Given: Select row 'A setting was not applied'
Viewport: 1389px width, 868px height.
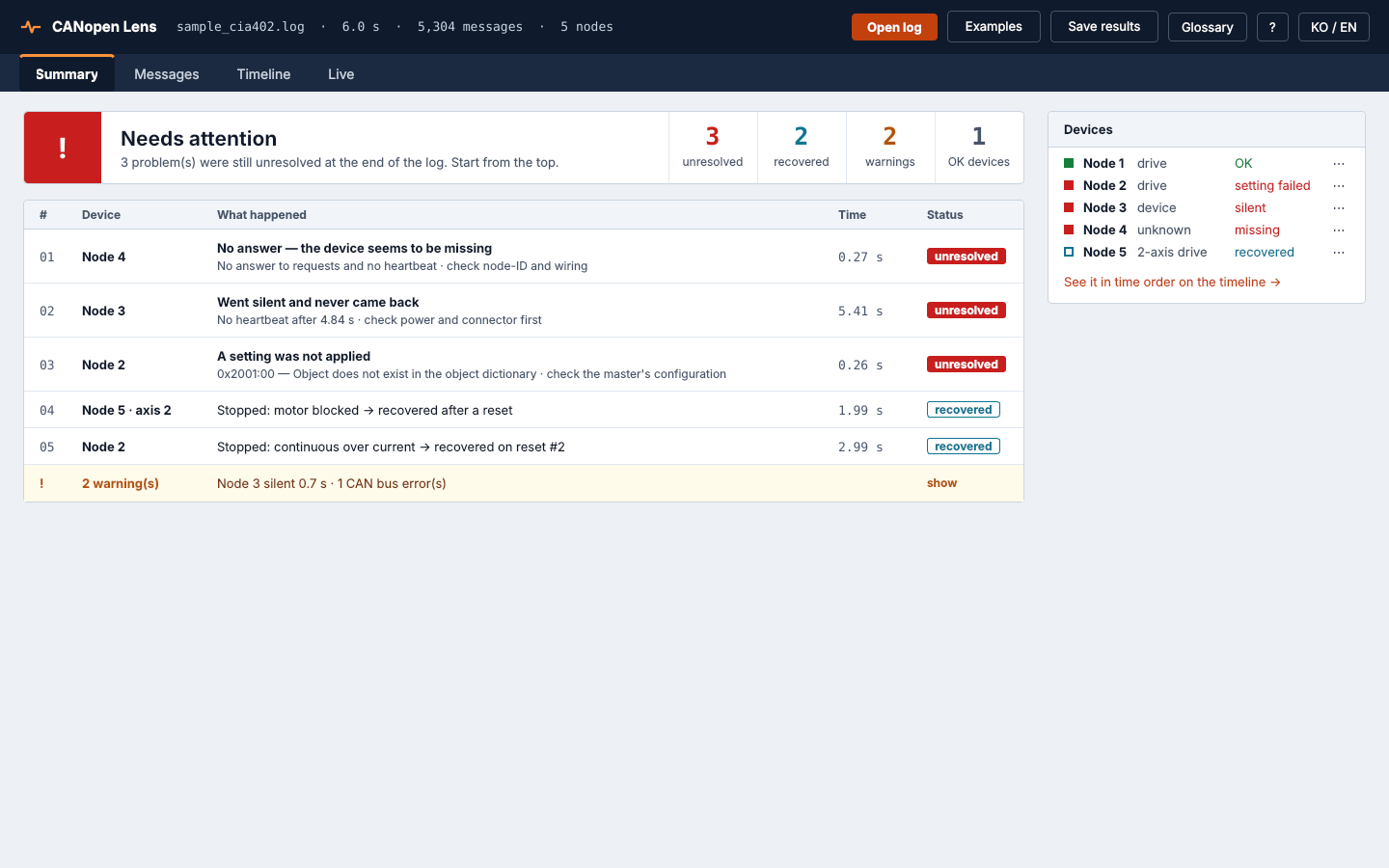Looking at the screenshot, I should point(524,365).
